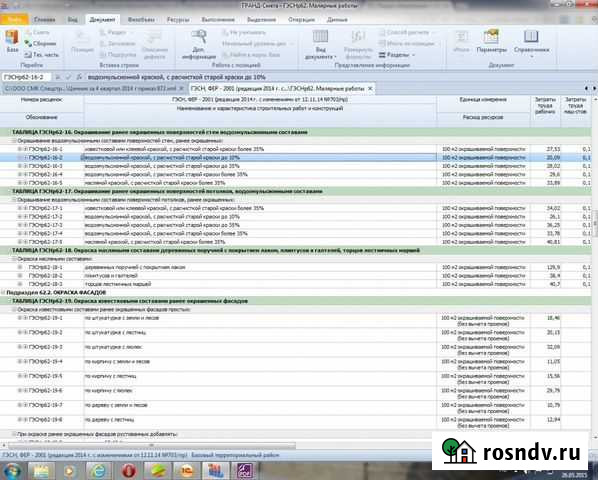Click the Параметры ribbon button
This screenshot has height=480, width=598.
tap(492, 41)
